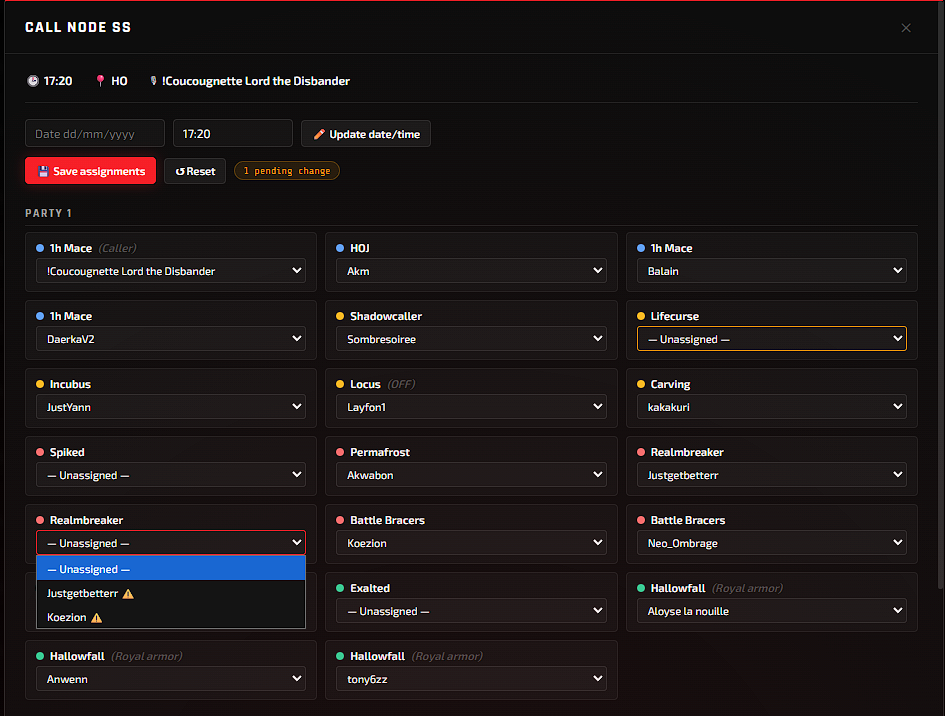
Task: Click the HOJ slot label
Action: tap(359, 248)
